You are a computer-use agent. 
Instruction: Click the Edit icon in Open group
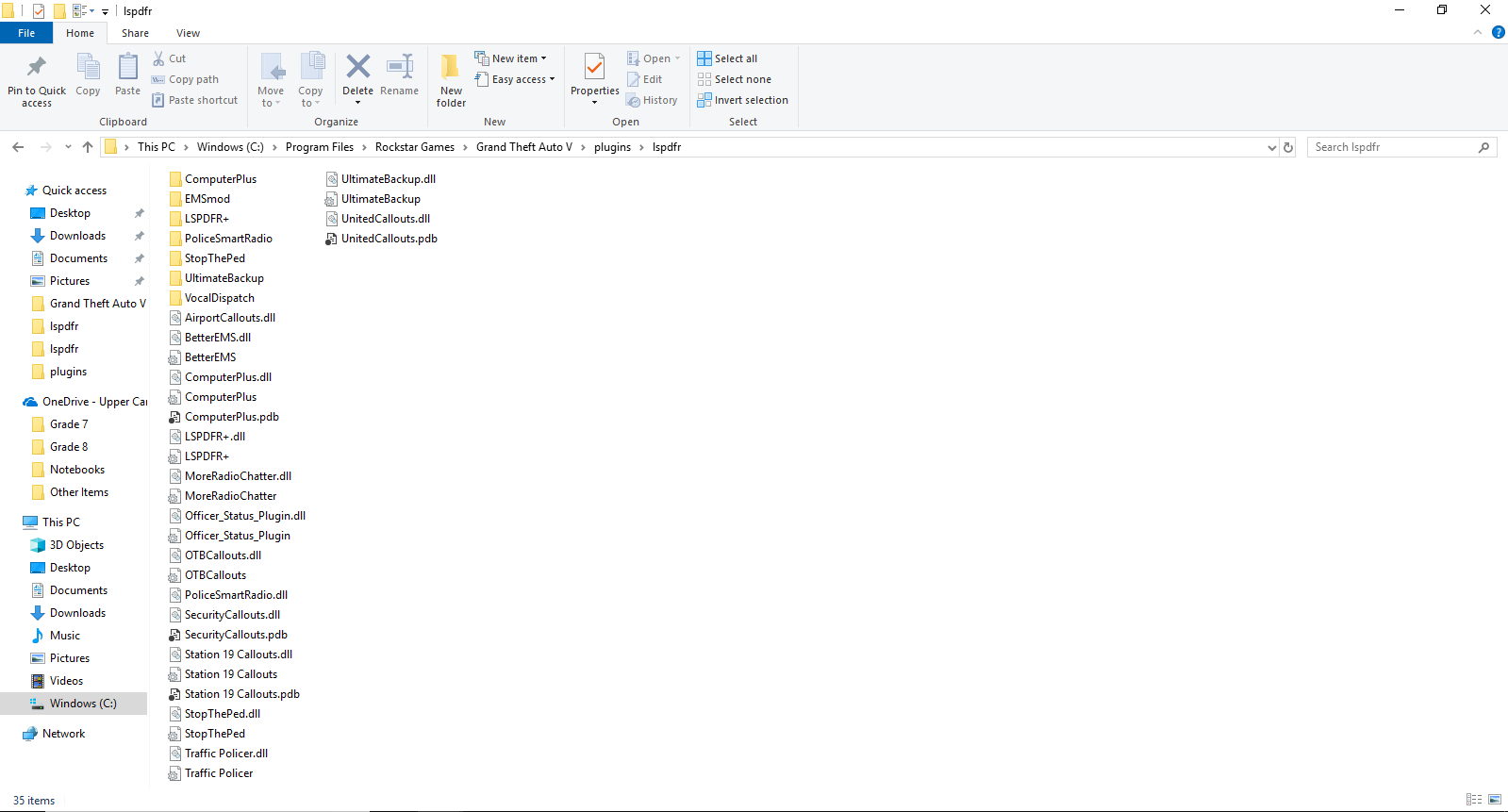[x=634, y=79]
